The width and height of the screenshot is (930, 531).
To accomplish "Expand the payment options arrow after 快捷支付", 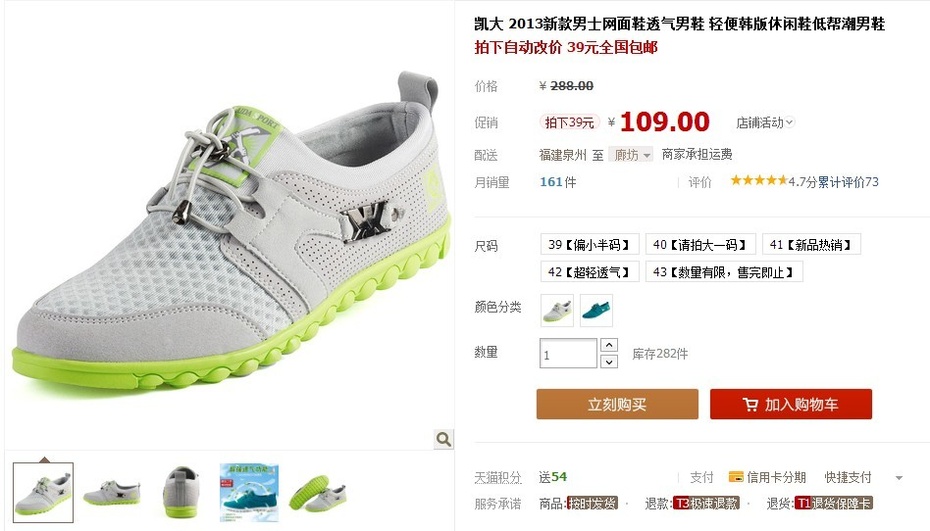I will click(899, 478).
